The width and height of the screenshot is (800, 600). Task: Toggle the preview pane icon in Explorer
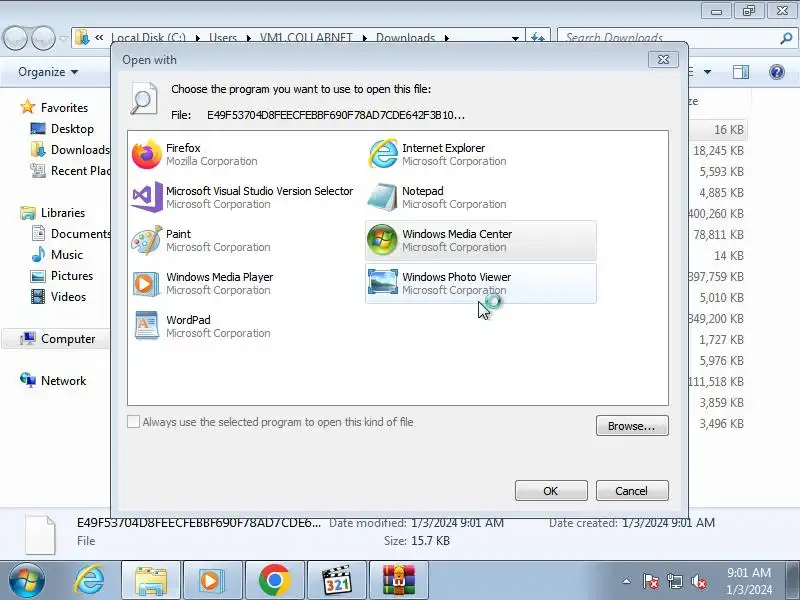tap(741, 72)
